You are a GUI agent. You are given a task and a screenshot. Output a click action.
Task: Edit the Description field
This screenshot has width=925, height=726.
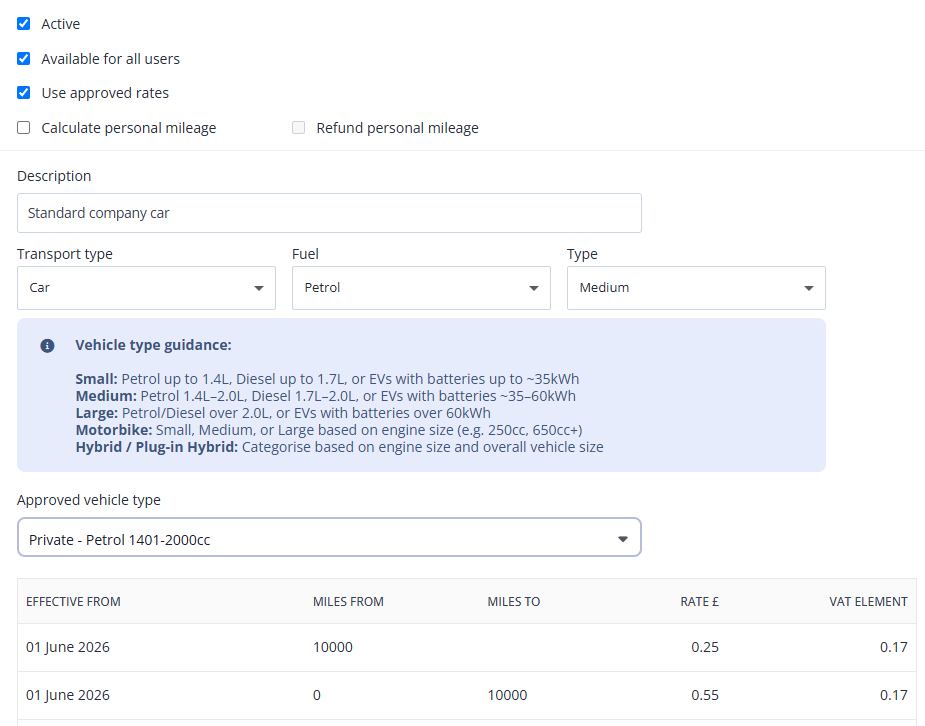(x=329, y=213)
